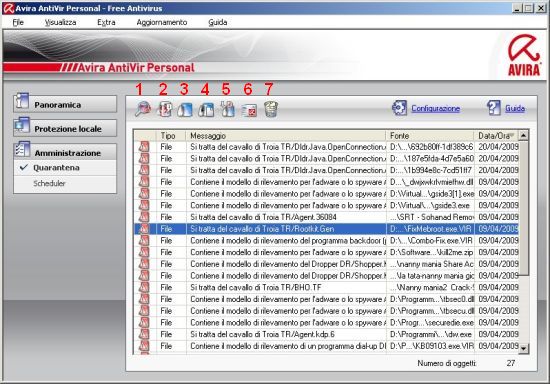The image size is (550, 384).
Task: Click the icon of the Combo-Fix.exe.VIR row
Action: (x=144, y=241)
